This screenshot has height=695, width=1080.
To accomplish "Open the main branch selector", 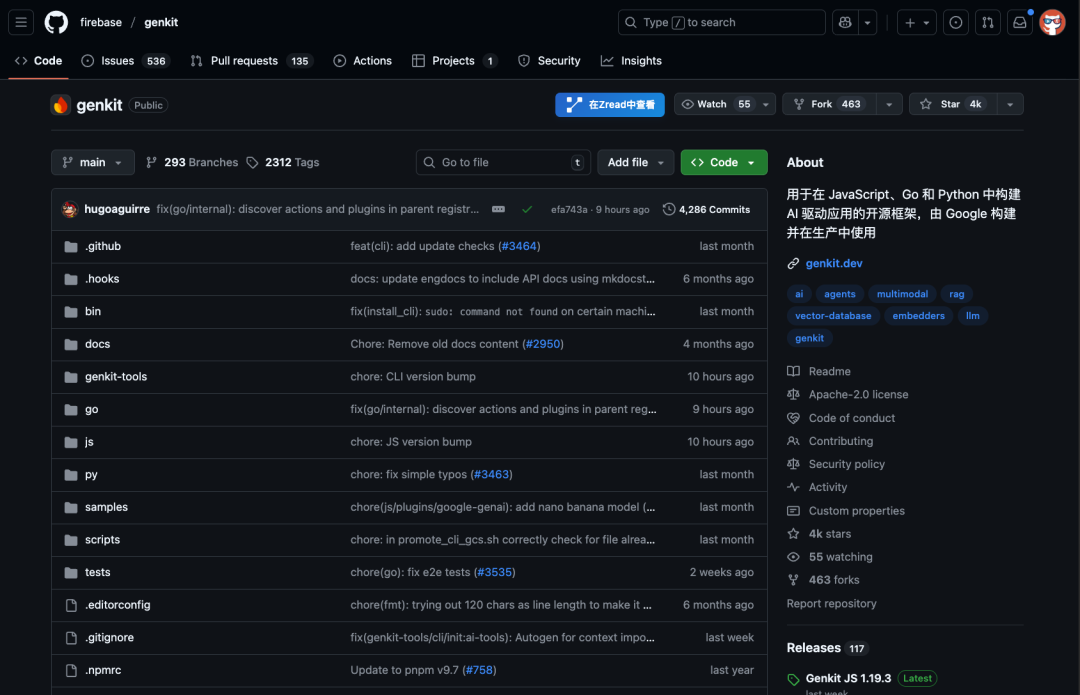I will click(x=92, y=163).
